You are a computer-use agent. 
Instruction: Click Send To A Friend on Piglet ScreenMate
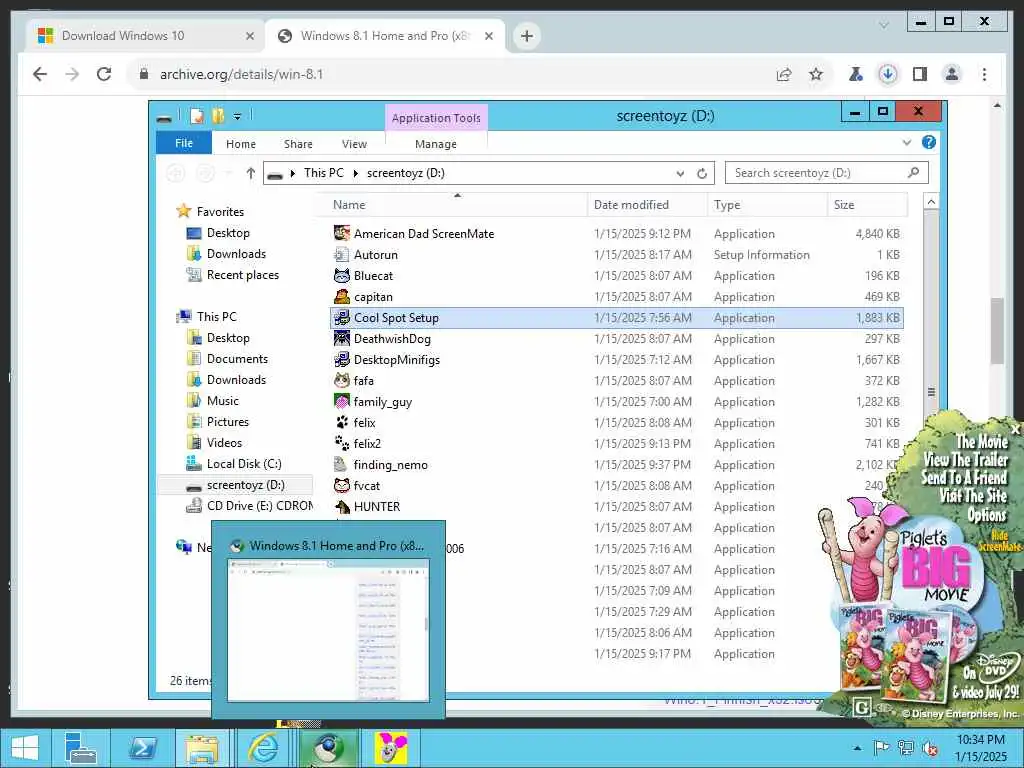[963, 478]
